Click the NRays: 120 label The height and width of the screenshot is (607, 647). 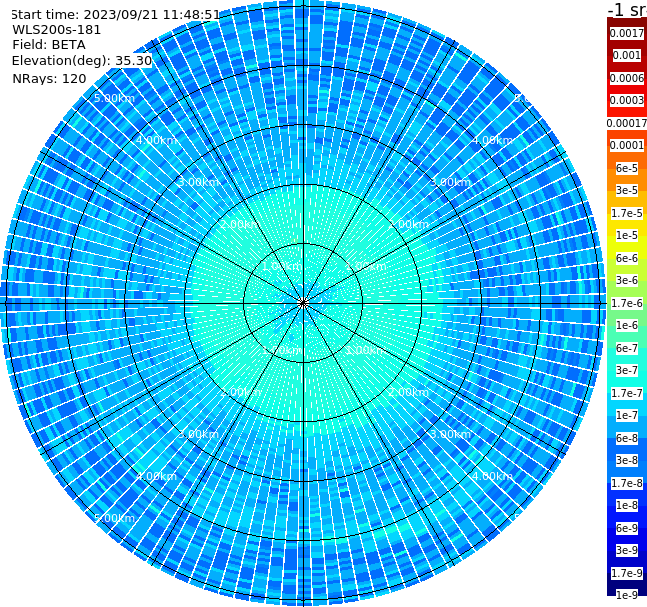[49, 78]
